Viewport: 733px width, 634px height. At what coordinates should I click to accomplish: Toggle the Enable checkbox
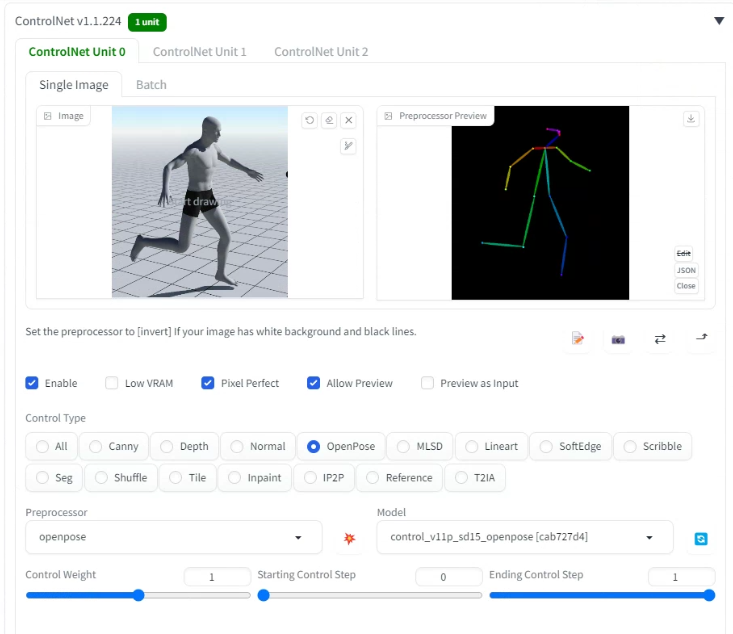coord(32,383)
